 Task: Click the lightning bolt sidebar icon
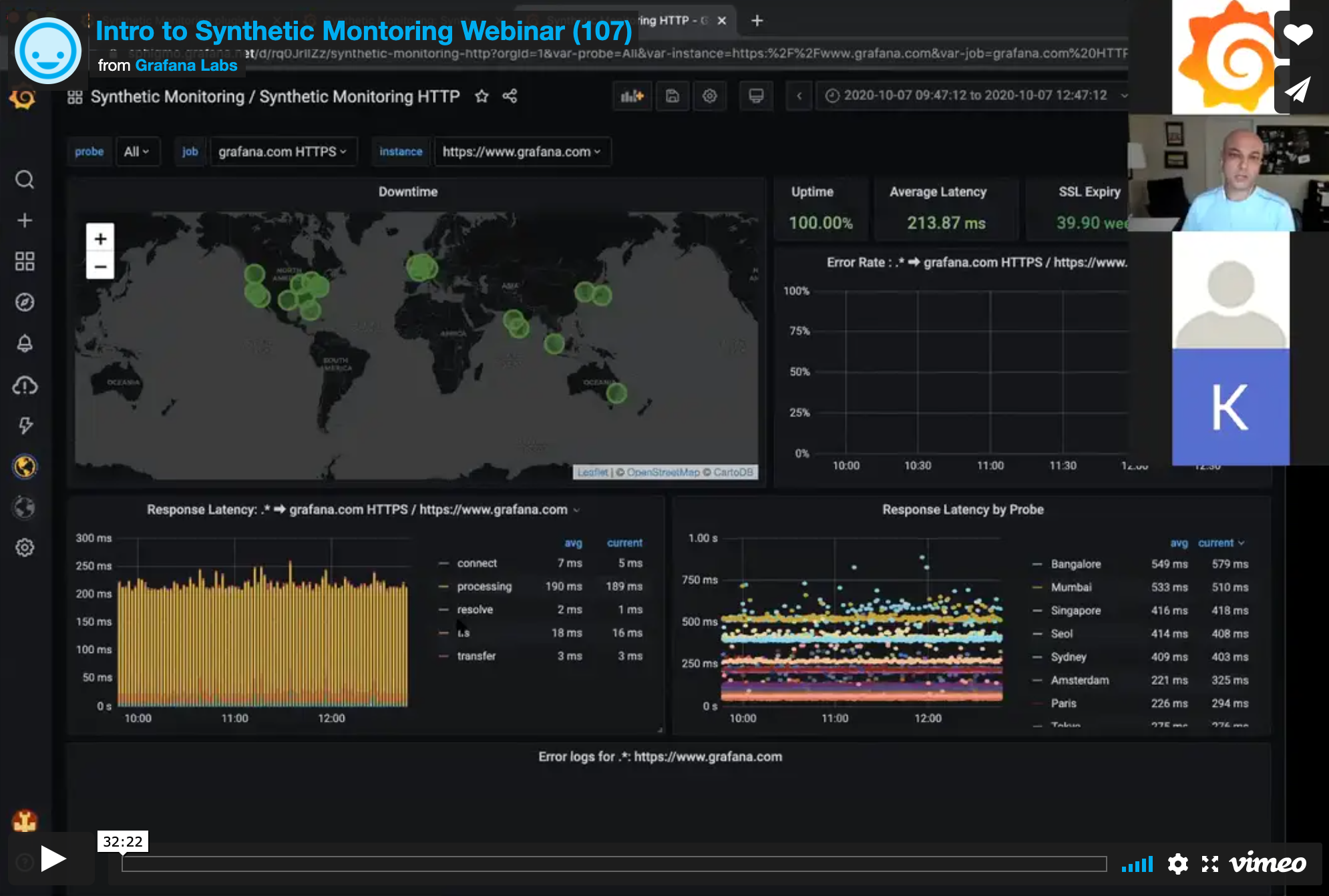[25, 425]
